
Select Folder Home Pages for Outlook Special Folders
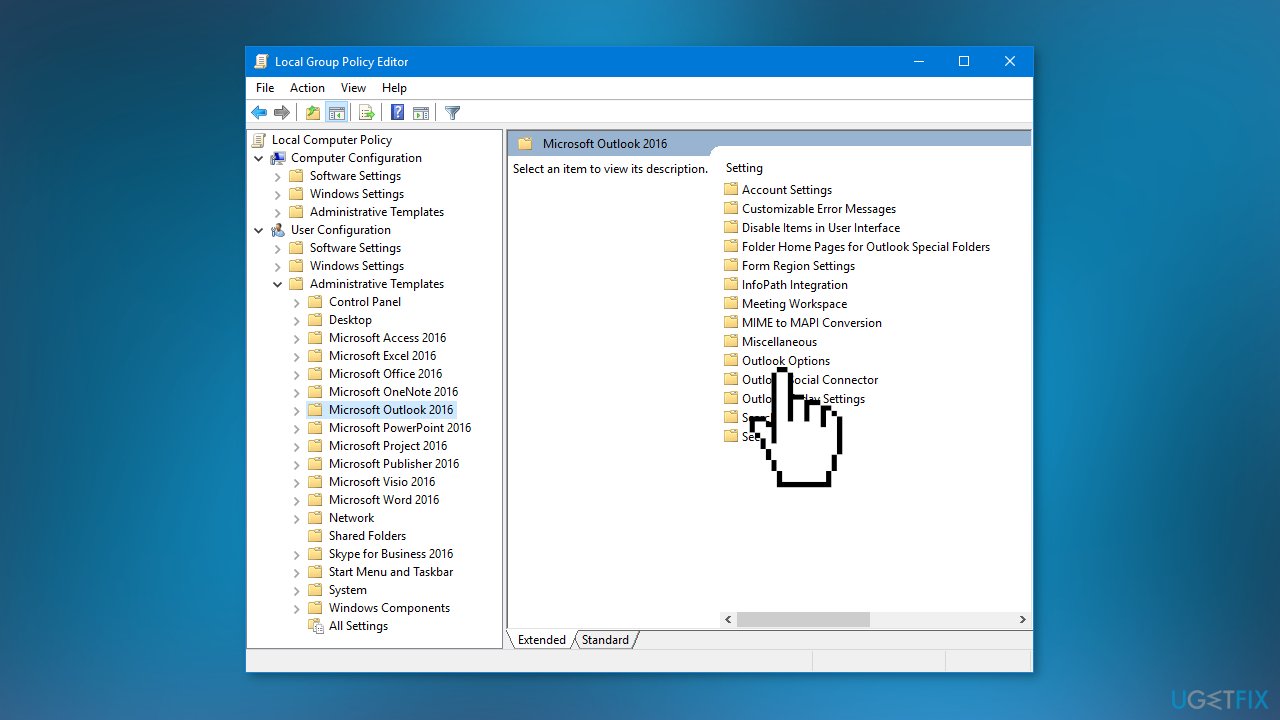(x=866, y=247)
